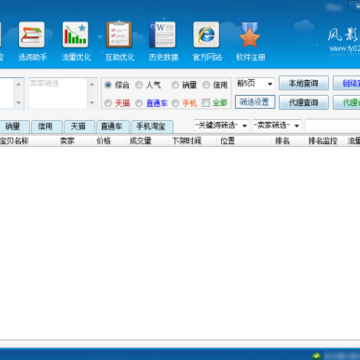This screenshot has width=360, height=360.
Task: Click the 代理查询 button
Action: coord(303,102)
